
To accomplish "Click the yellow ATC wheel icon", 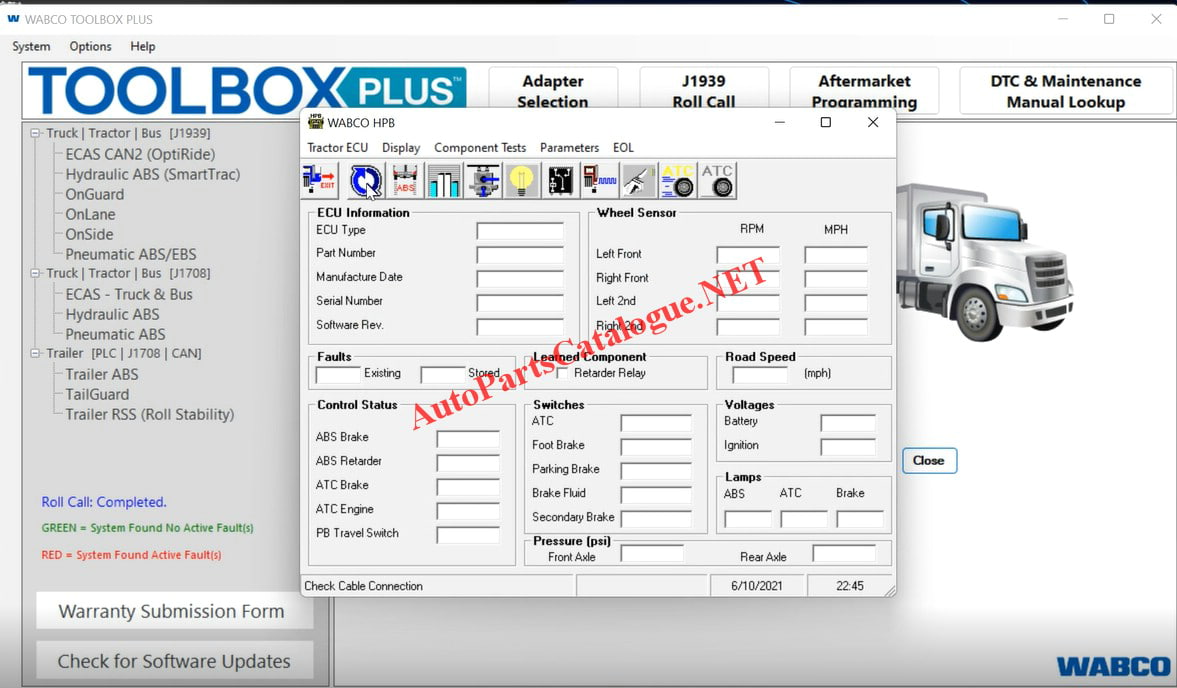I will pyautogui.click(x=678, y=181).
